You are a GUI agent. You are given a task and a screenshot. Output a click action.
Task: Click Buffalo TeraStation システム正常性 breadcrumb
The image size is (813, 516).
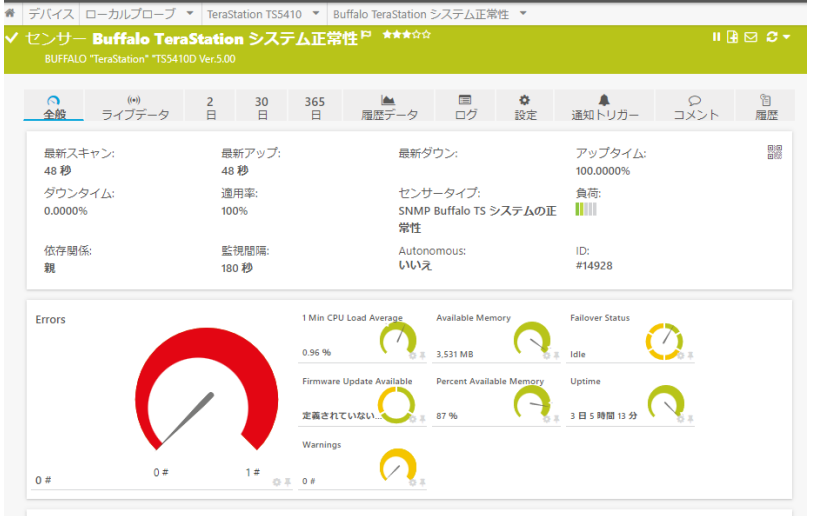[x=420, y=14]
